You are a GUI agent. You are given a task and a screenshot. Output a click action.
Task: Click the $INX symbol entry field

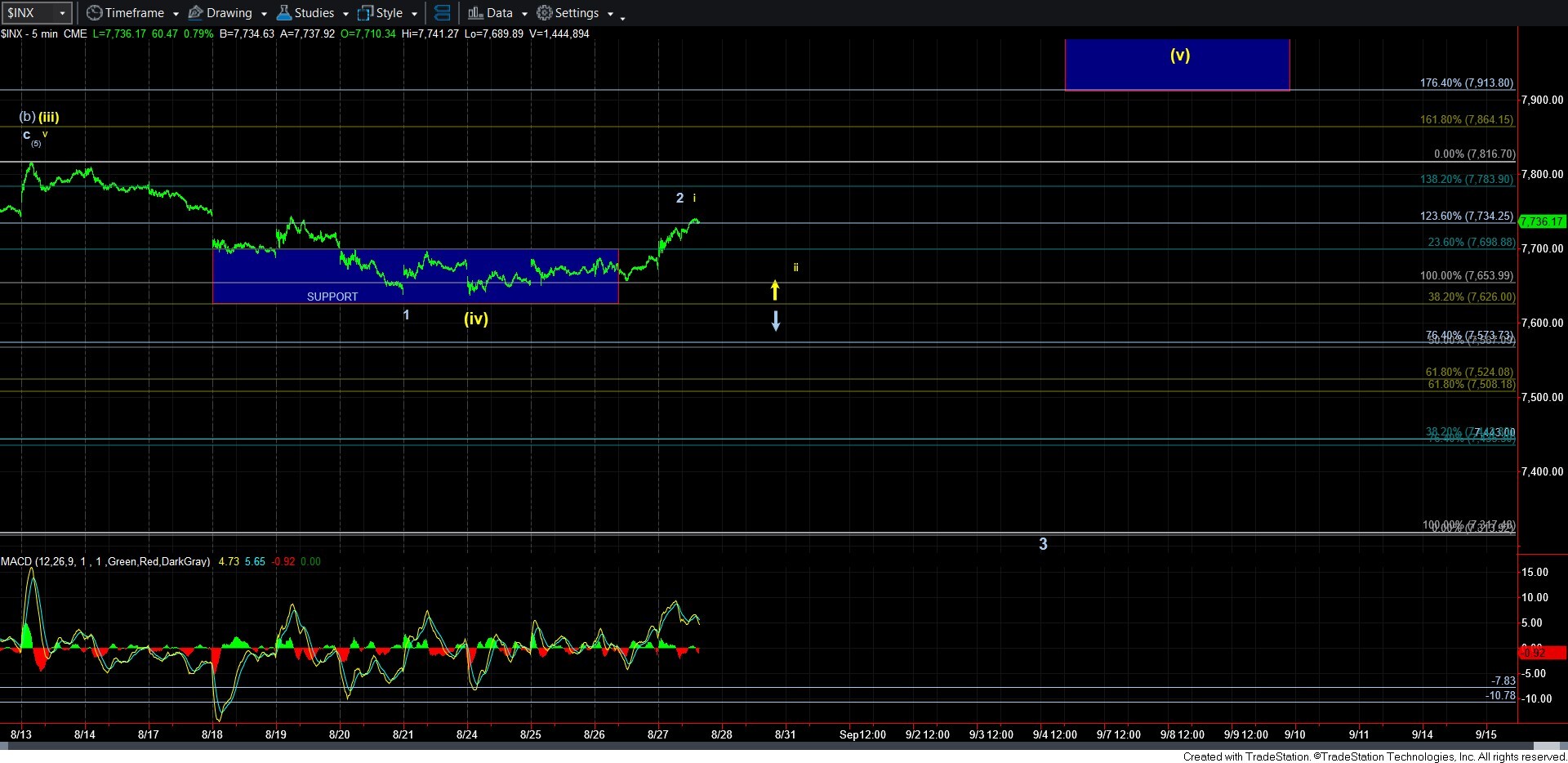click(29, 13)
